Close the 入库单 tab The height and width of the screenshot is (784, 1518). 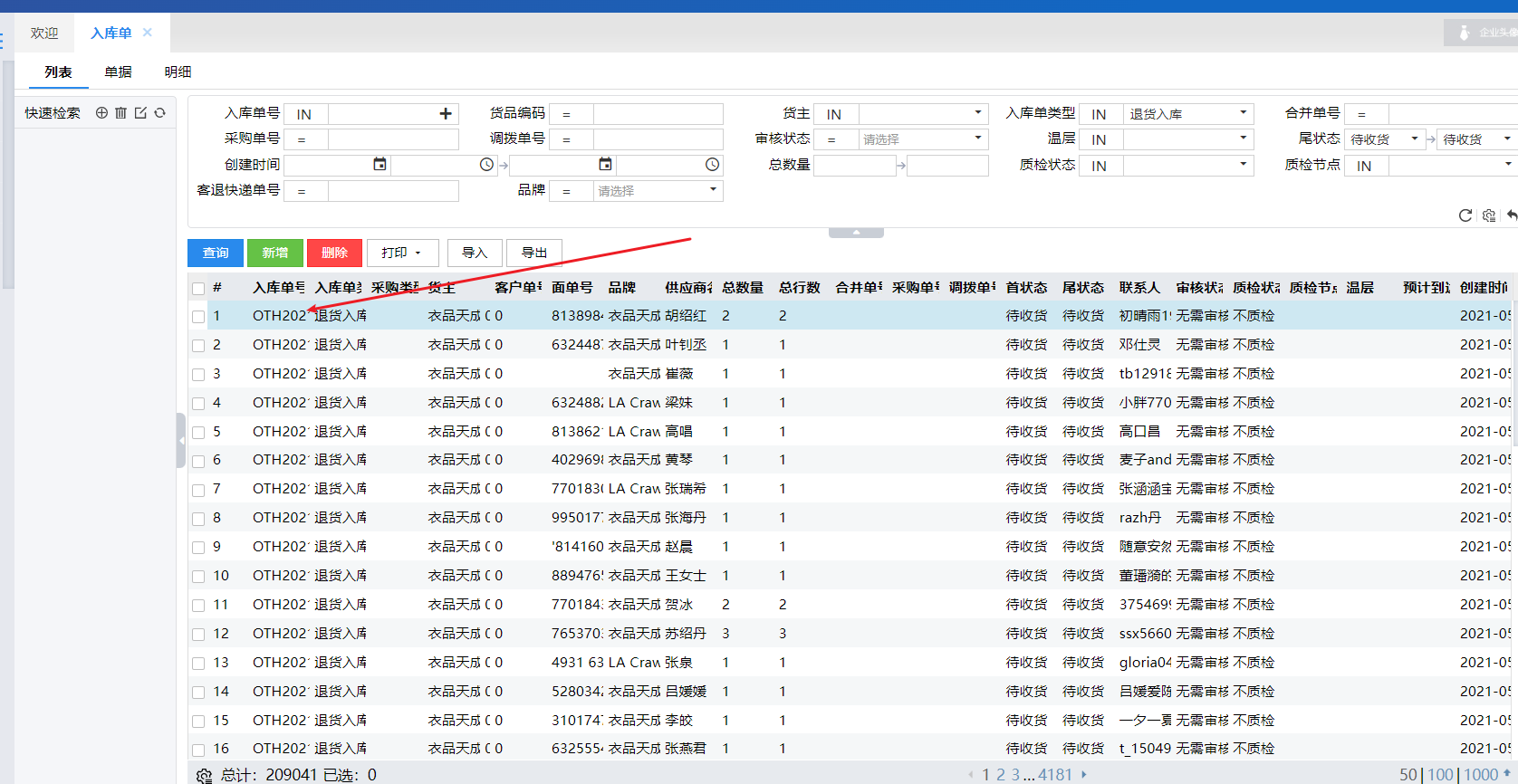148,33
